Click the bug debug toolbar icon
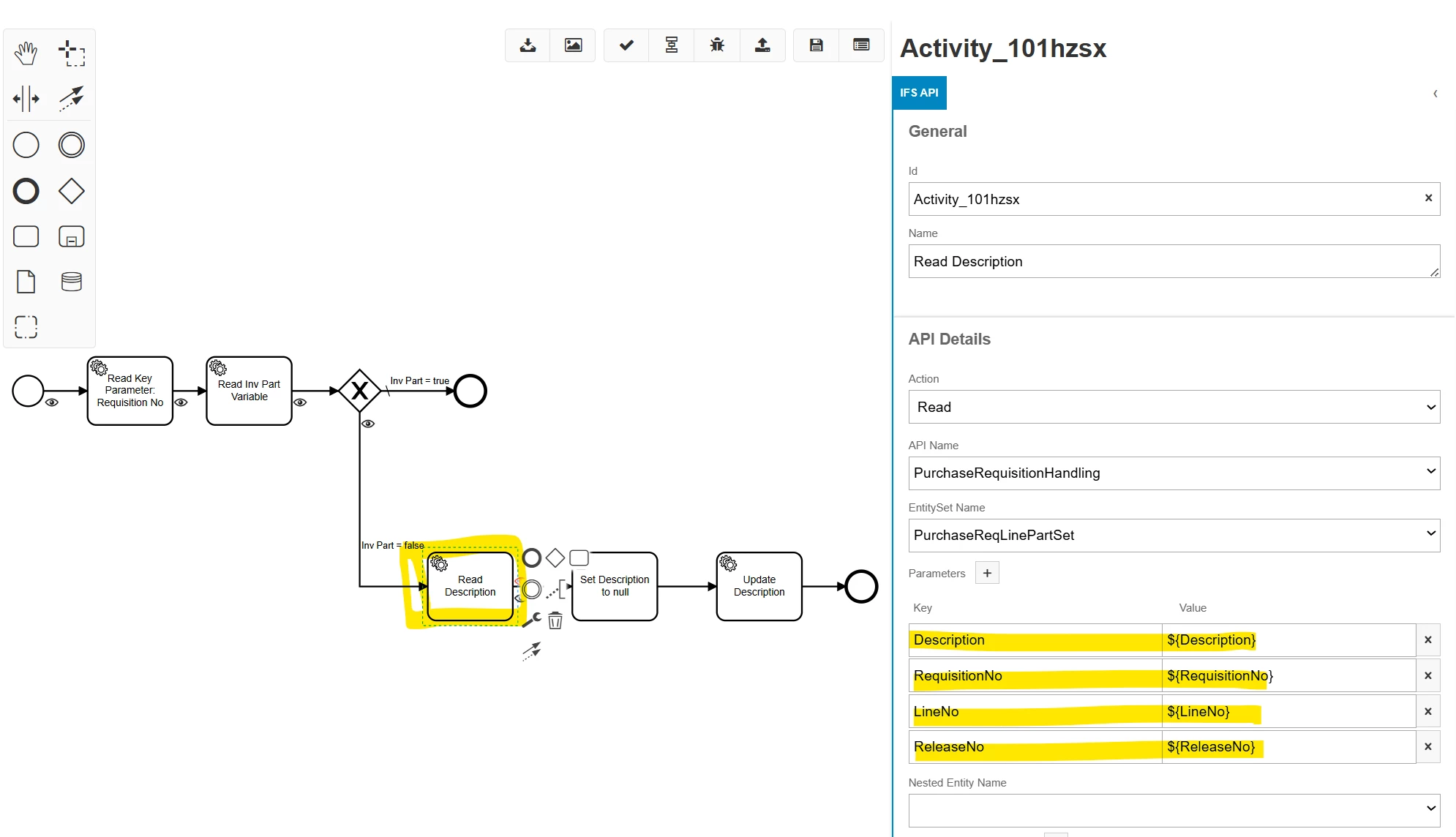Image resolution: width=1456 pixels, height=837 pixels. tap(717, 45)
